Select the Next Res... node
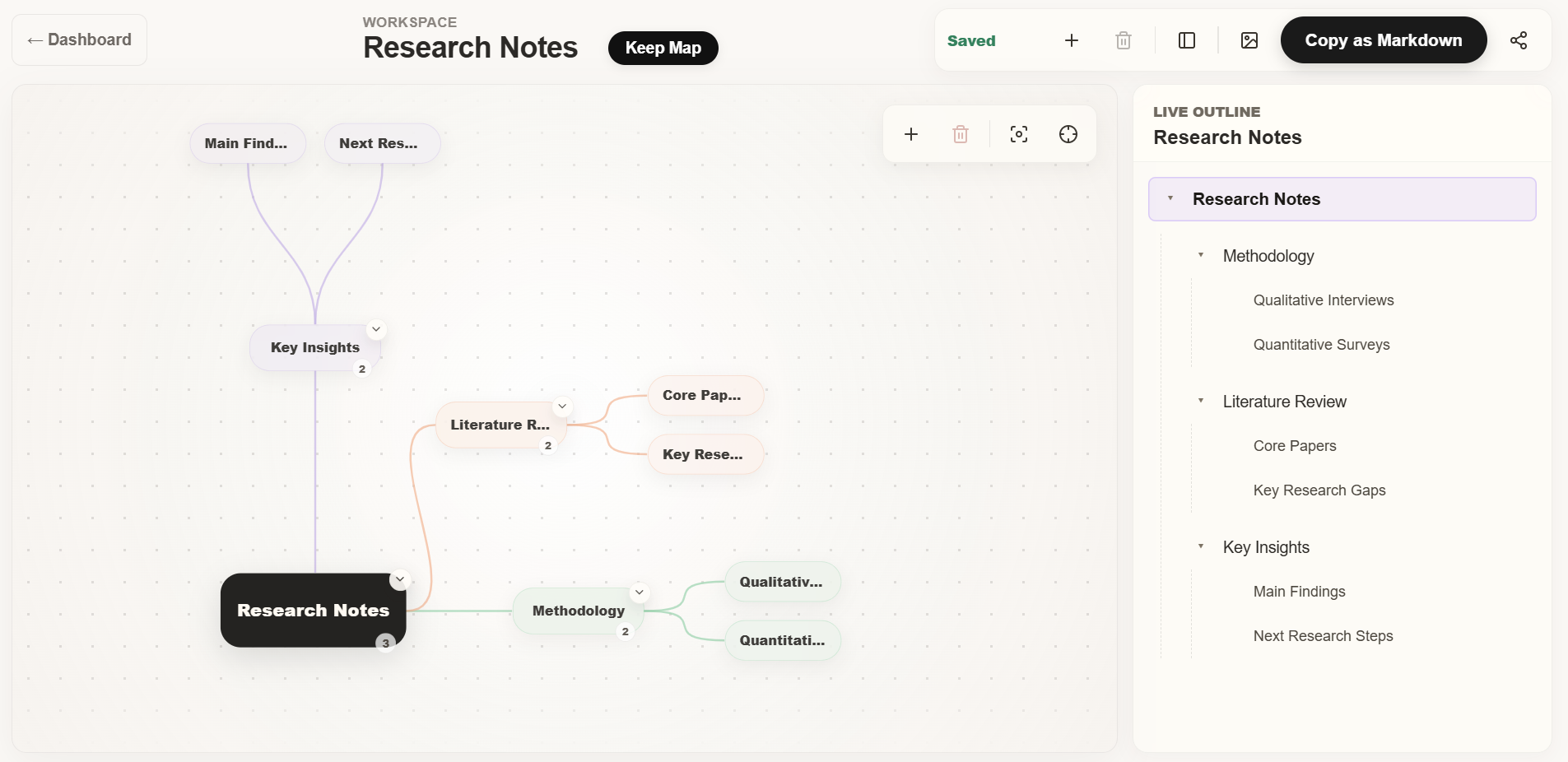1568x762 pixels. (382, 143)
